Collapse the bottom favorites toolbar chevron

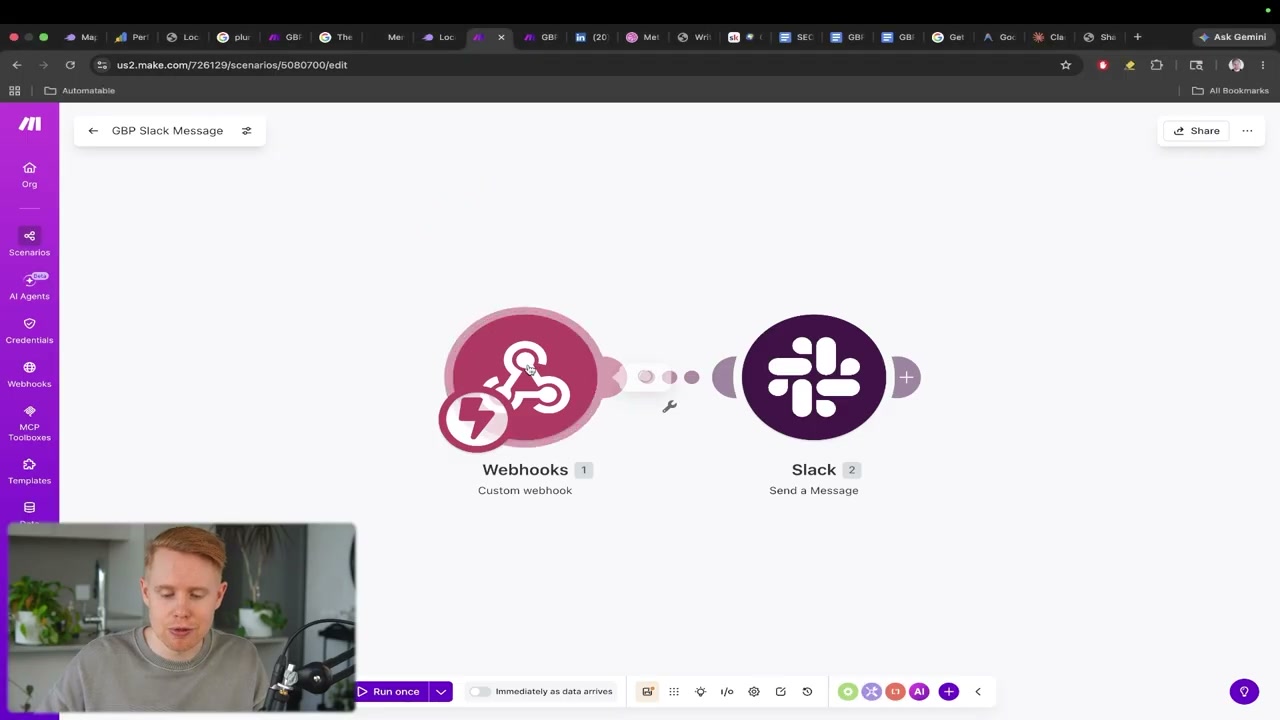[x=978, y=691]
